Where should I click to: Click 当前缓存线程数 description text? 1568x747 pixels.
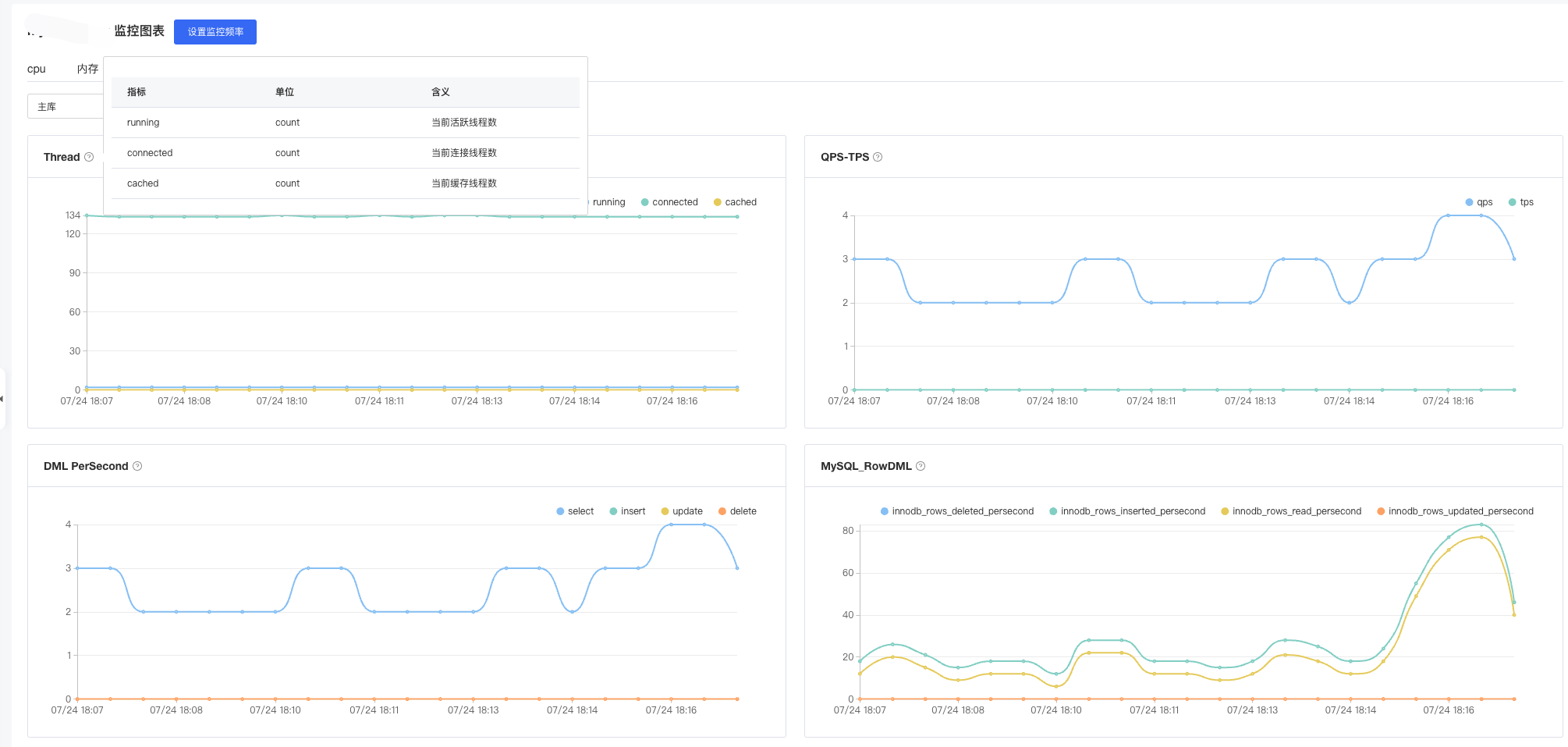click(464, 183)
